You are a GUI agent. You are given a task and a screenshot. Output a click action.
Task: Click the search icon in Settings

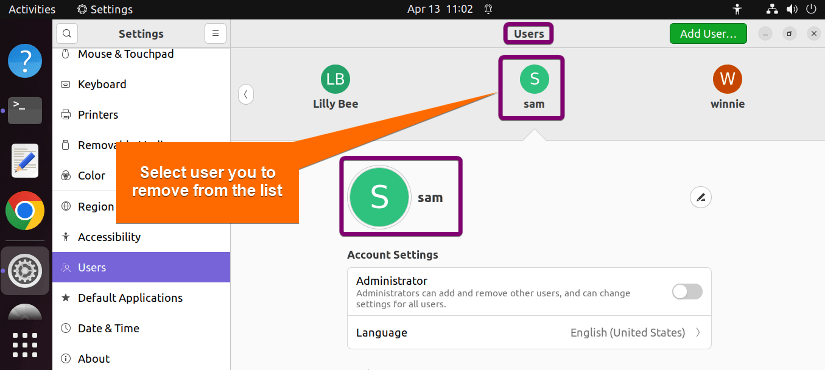point(67,34)
